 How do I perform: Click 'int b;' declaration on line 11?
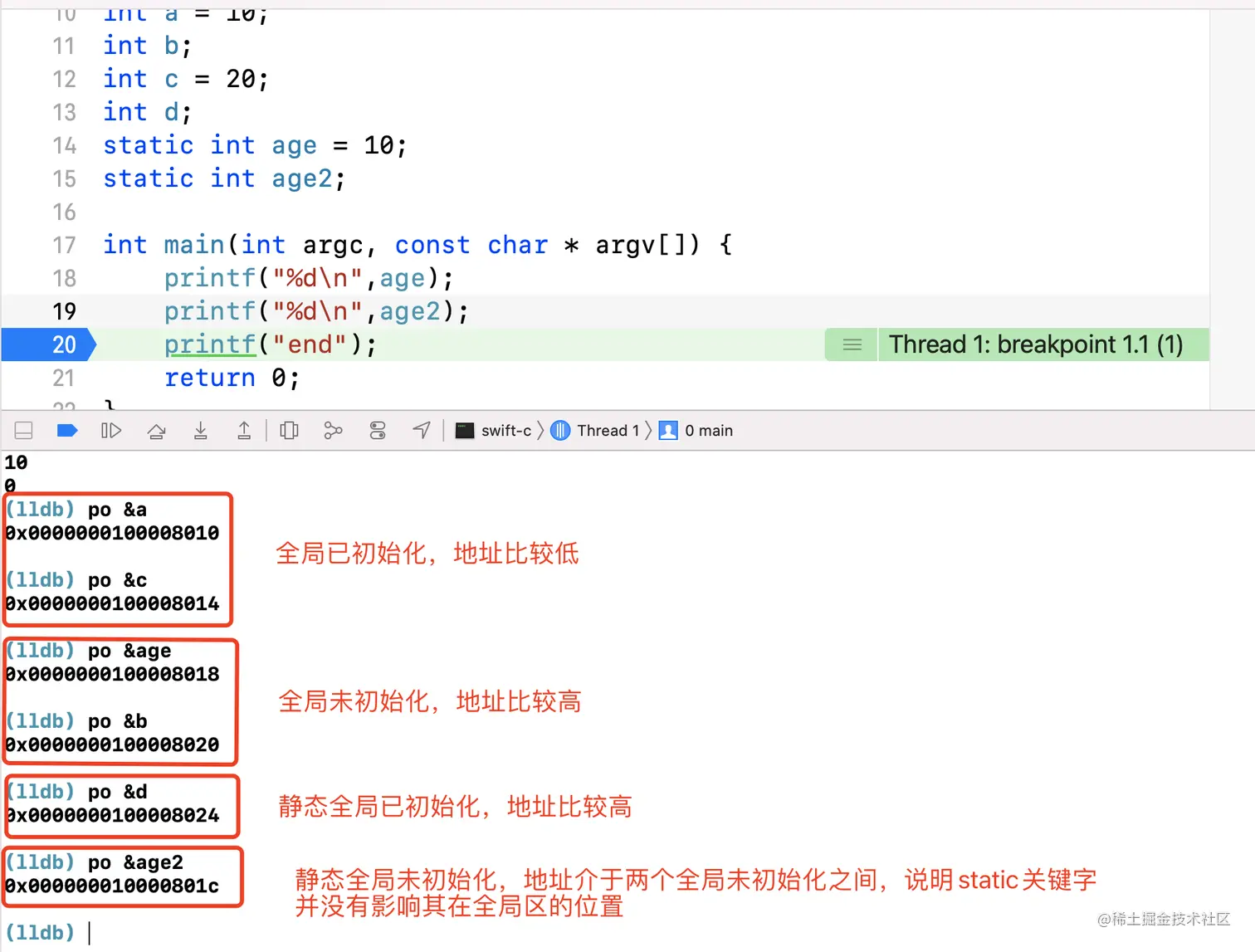pos(148,46)
